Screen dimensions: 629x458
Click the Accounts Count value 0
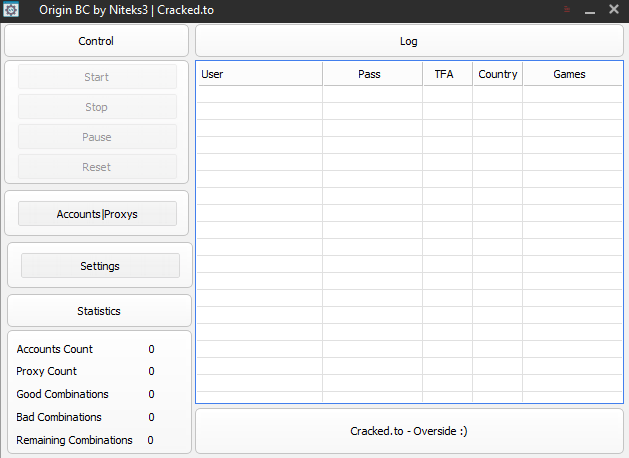[151, 349]
